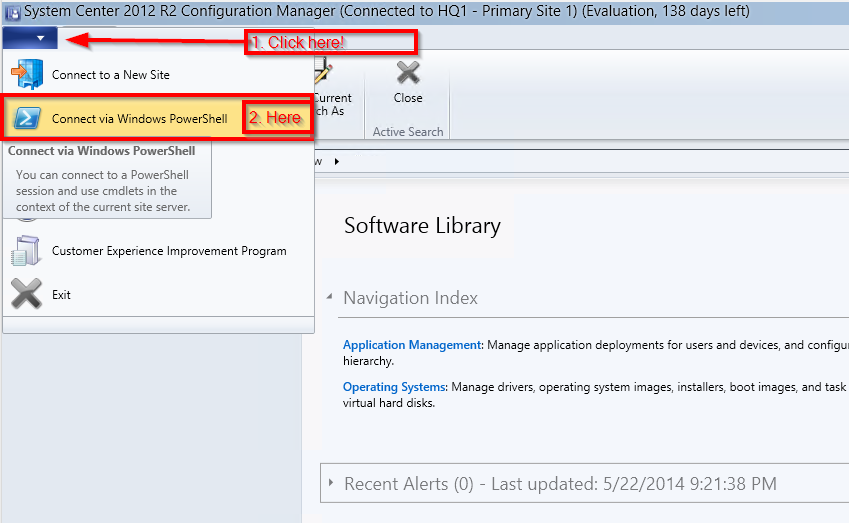Image resolution: width=849 pixels, height=523 pixels.
Task: Click the Save Current Search As pencil icon
Action: tap(323, 72)
